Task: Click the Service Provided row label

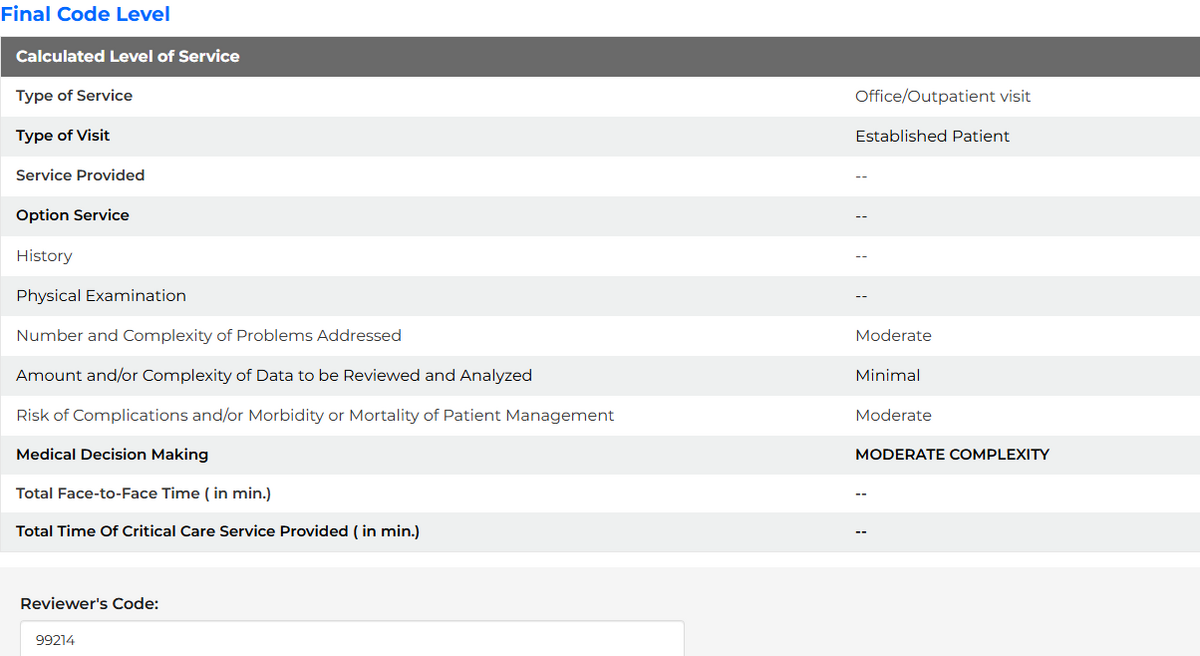Action: 80,175
